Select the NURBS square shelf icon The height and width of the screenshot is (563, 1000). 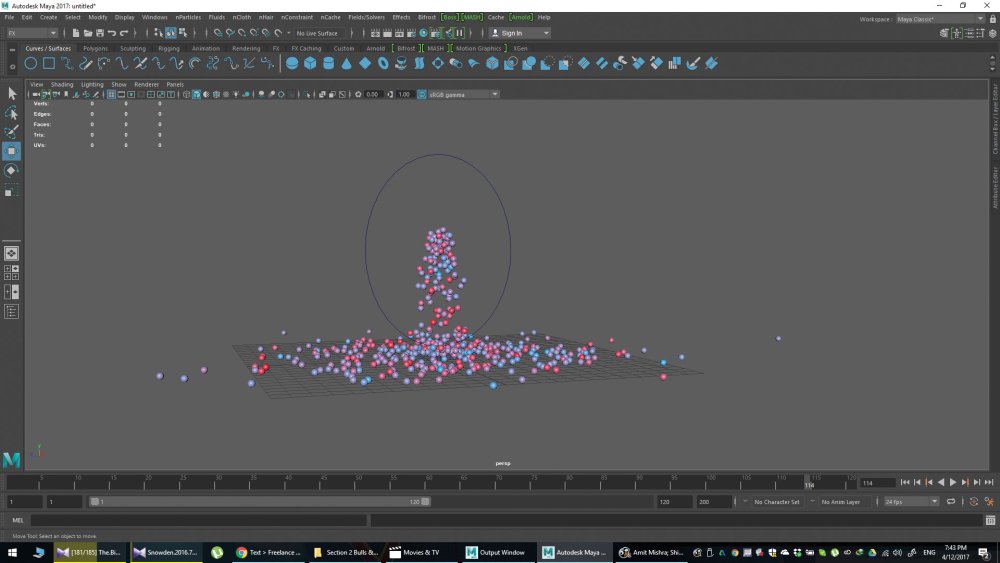pos(48,63)
